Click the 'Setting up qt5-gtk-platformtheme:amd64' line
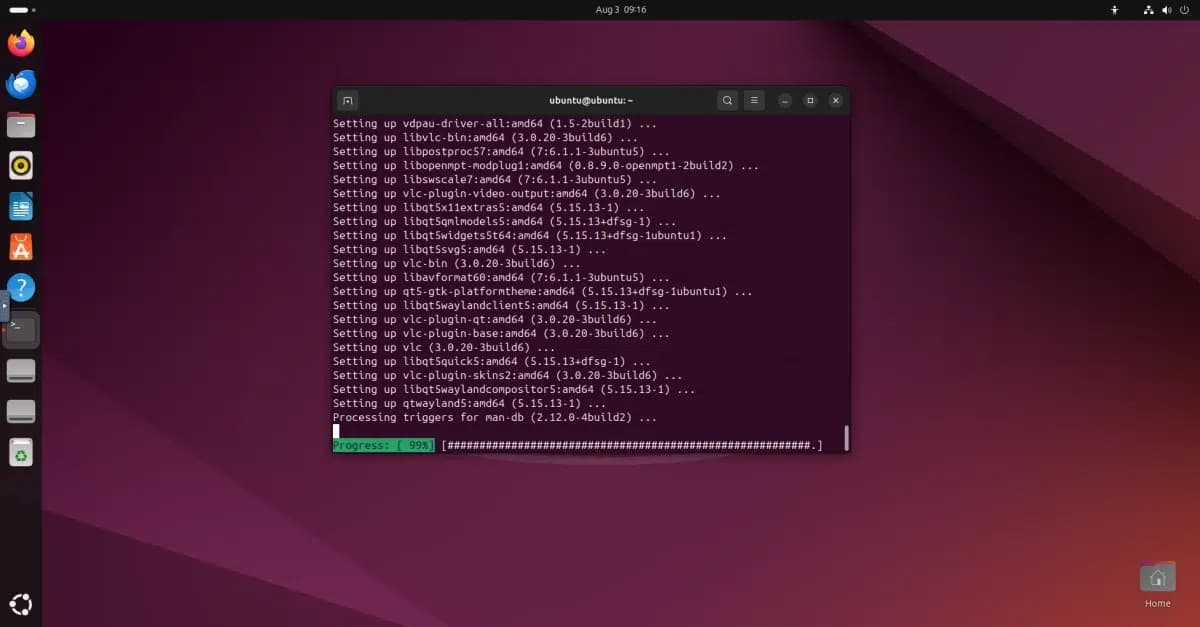This screenshot has width=1200, height=627. pos(543,291)
